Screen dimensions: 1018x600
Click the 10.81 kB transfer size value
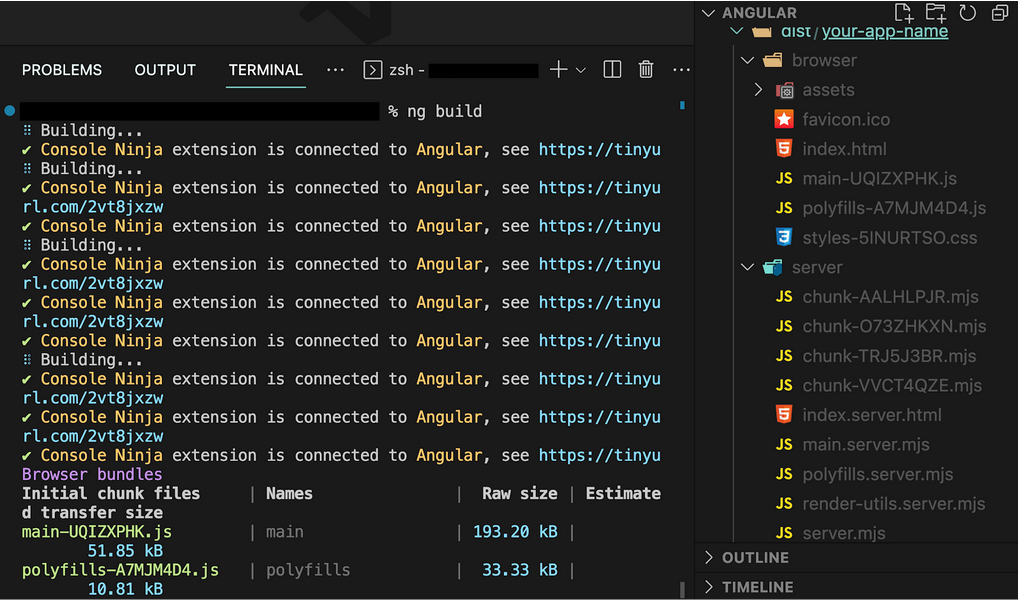(x=125, y=589)
